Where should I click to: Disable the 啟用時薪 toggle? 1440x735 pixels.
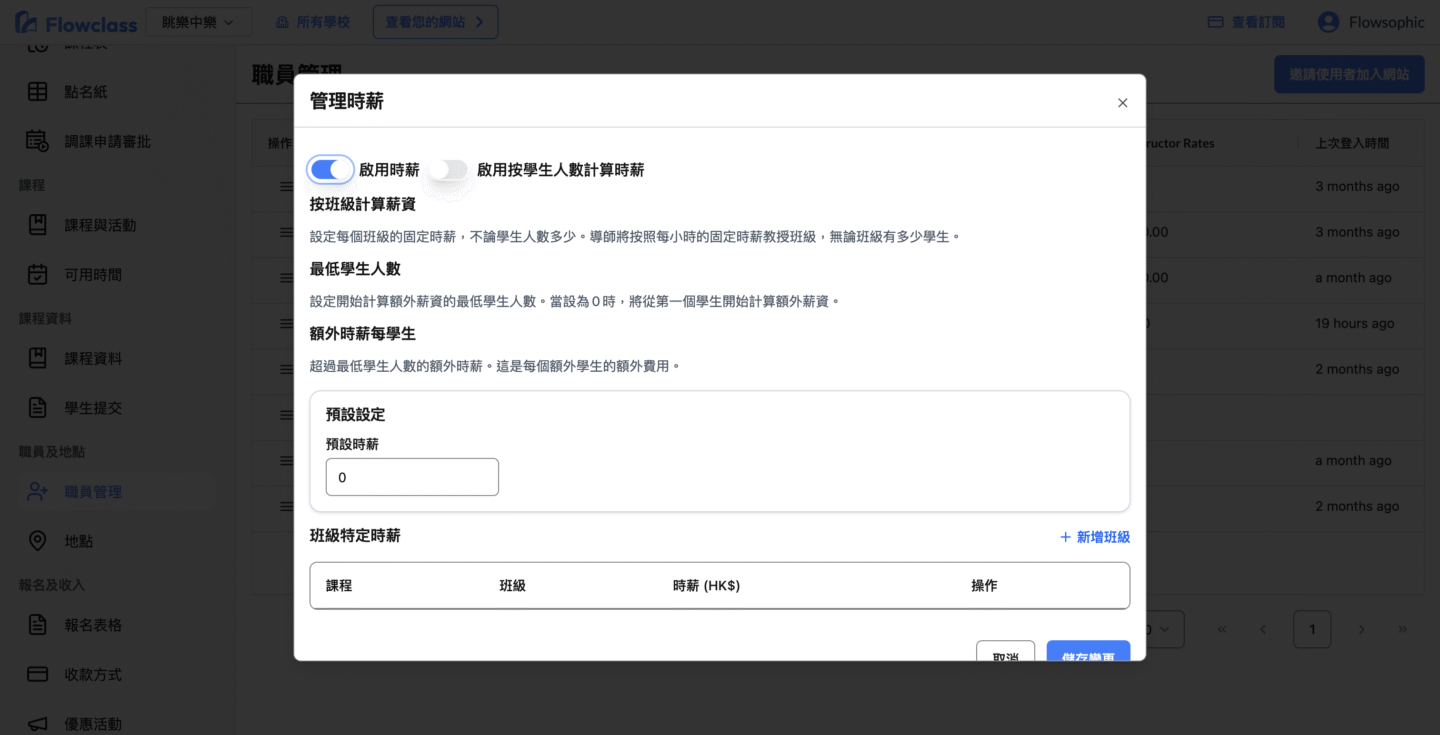pos(330,170)
